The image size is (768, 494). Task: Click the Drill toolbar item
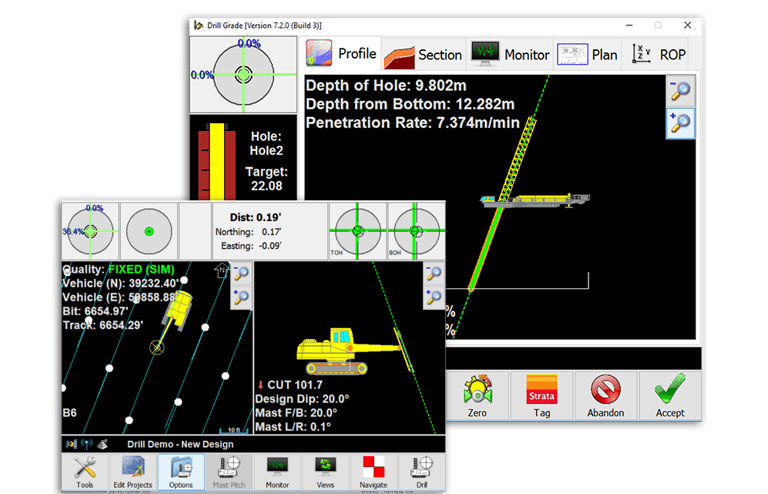[422, 472]
